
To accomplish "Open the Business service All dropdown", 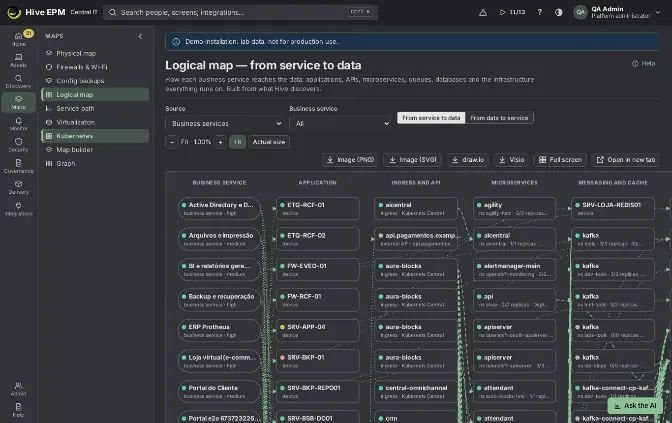I will pyautogui.click(x=340, y=123).
